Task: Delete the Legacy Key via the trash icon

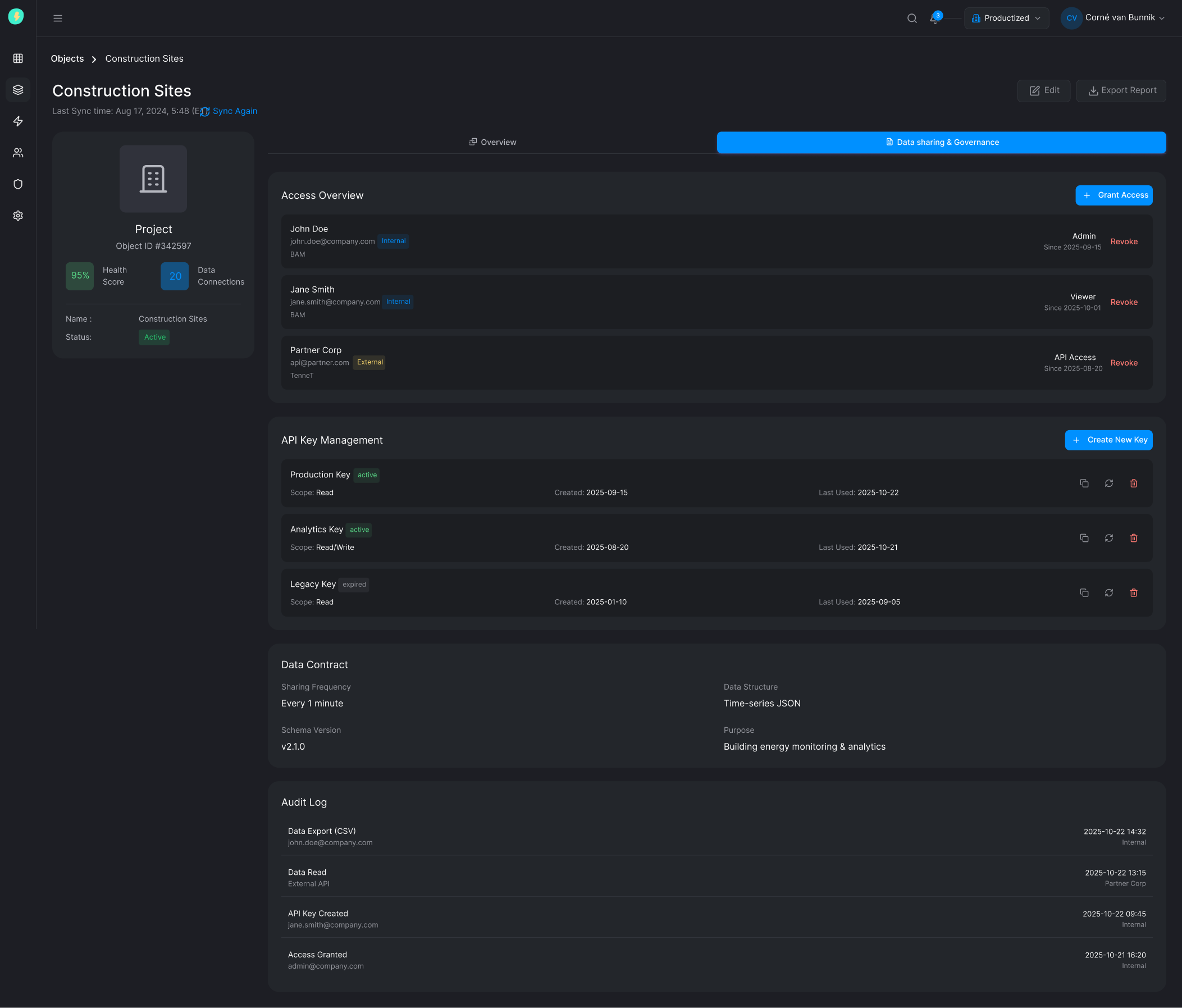Action: (x=1134, y=592)
